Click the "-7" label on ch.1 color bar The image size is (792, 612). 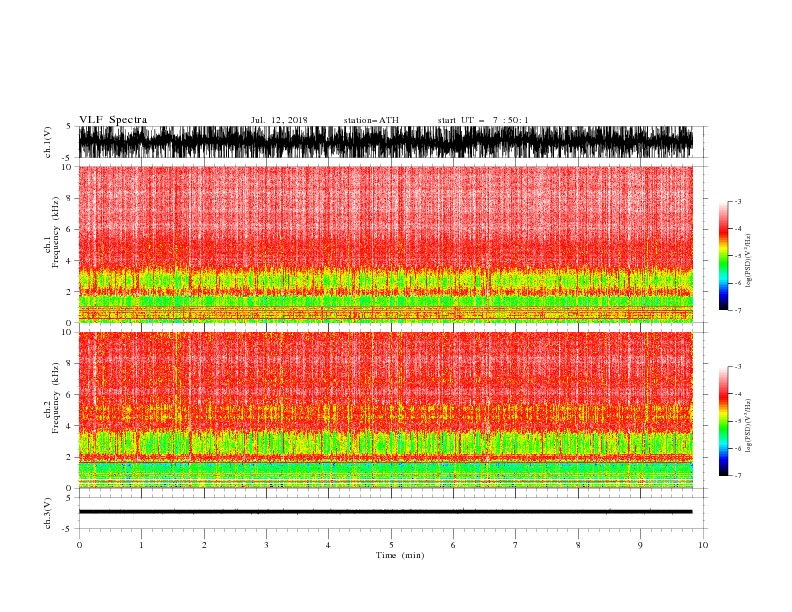tap(737, 310)
